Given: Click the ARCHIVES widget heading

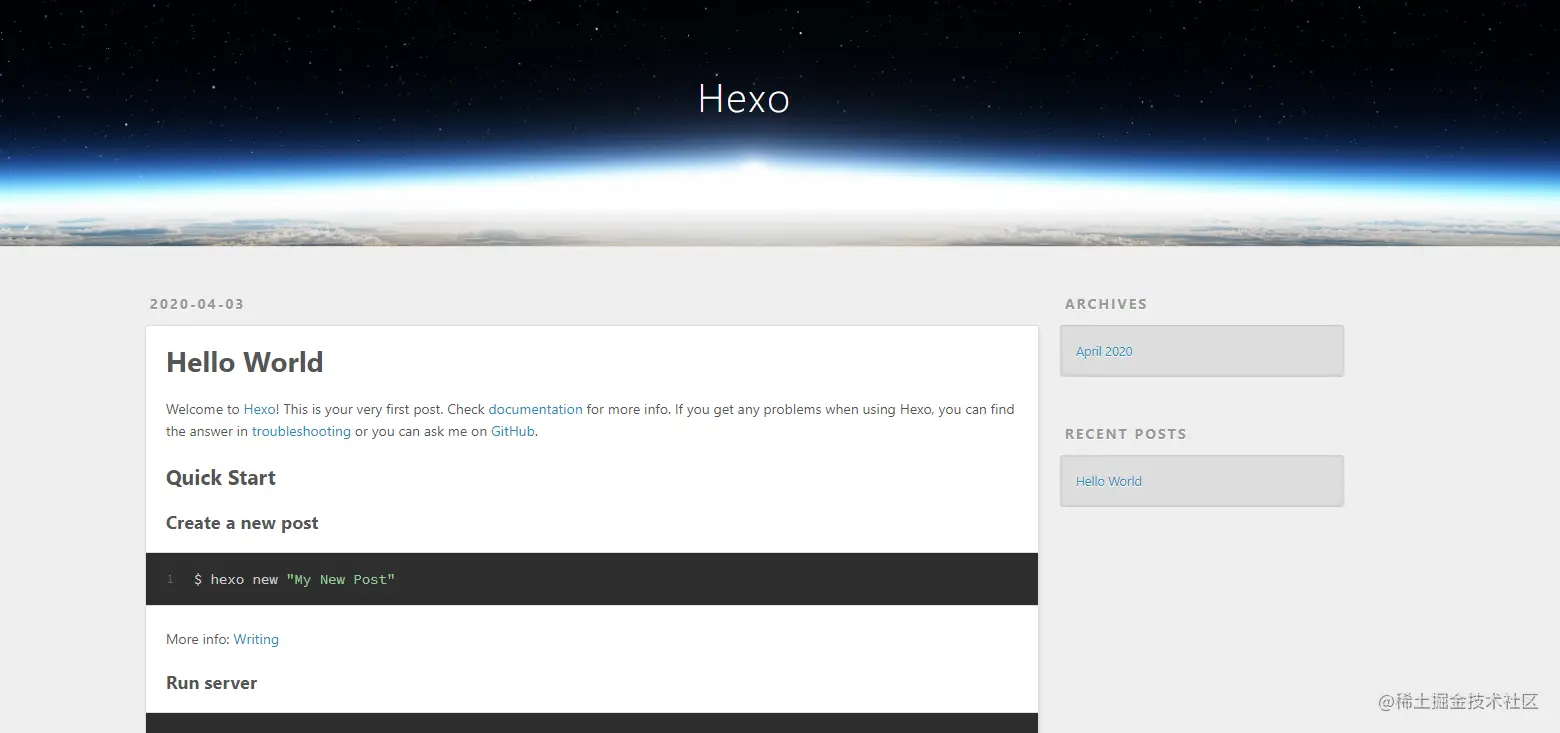Looking at the screenshot, I should click(1106, 304).
